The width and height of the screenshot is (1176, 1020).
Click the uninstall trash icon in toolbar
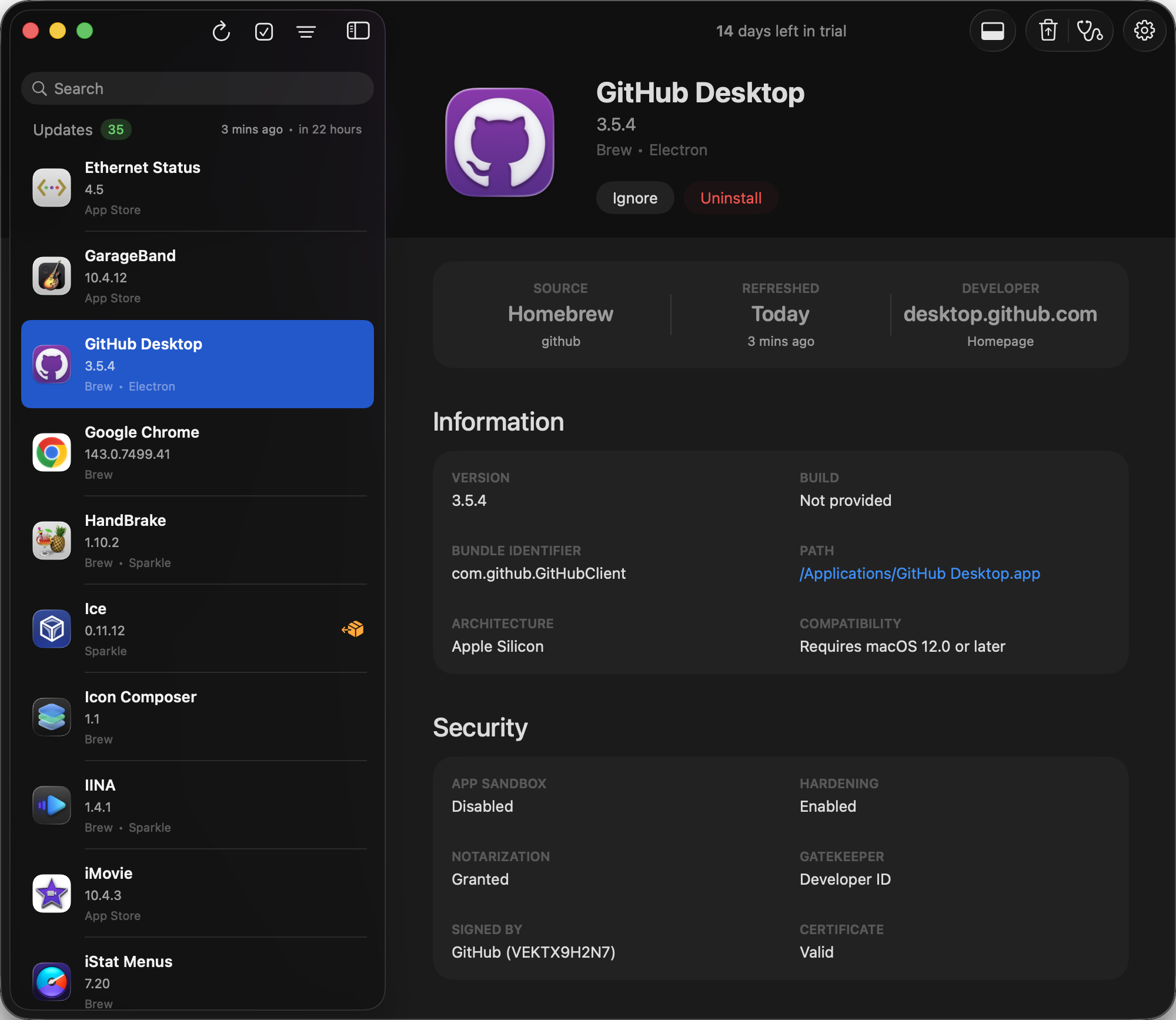(1047, 31)
